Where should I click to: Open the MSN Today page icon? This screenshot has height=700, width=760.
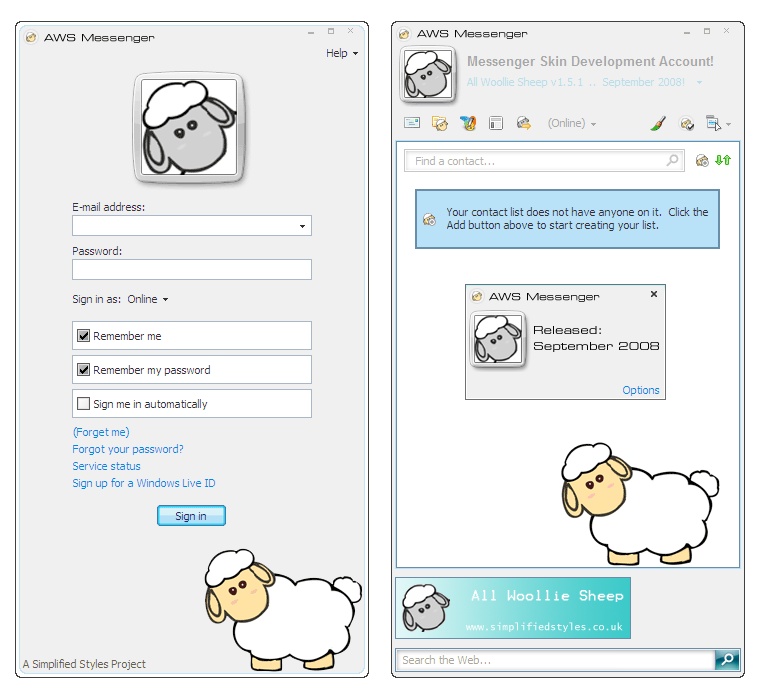click(x=496, y=123)
